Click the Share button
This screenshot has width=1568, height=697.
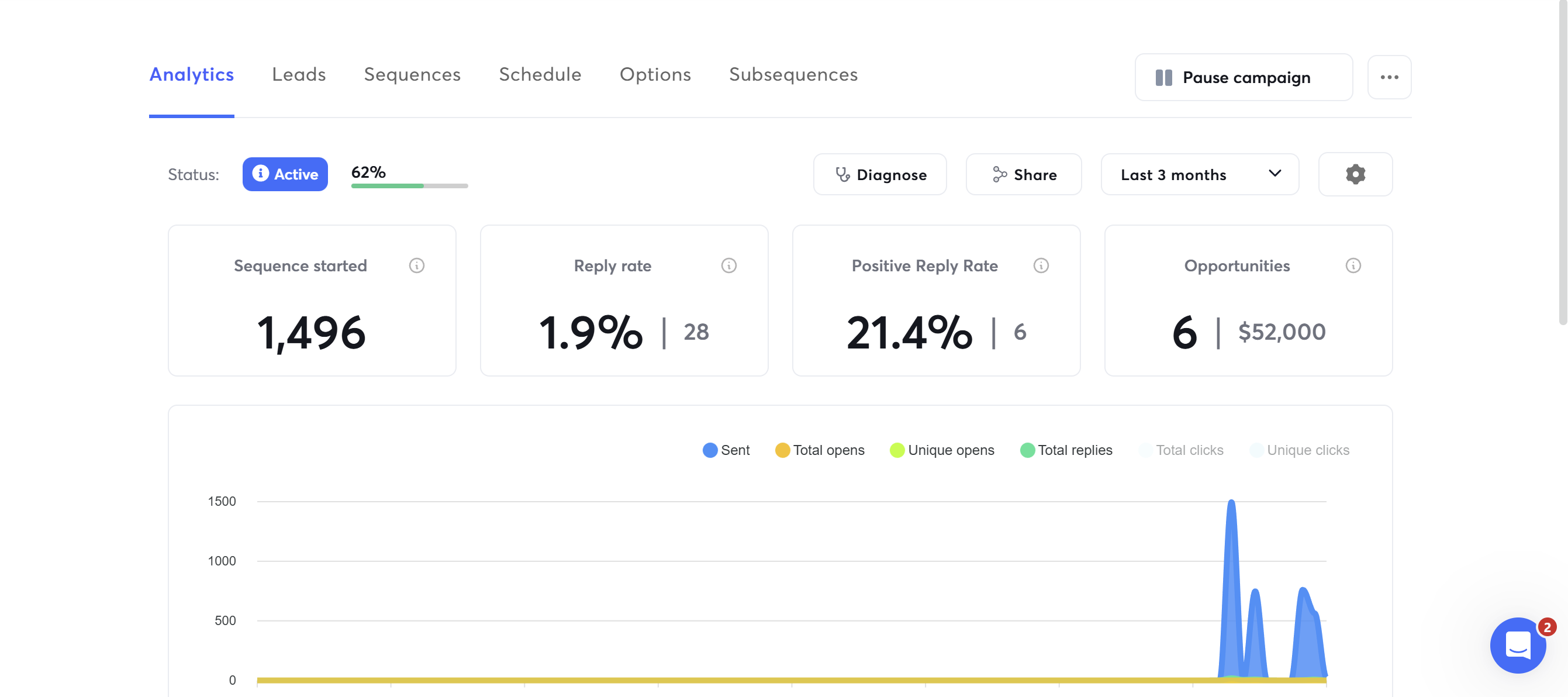coord(1023,175)
